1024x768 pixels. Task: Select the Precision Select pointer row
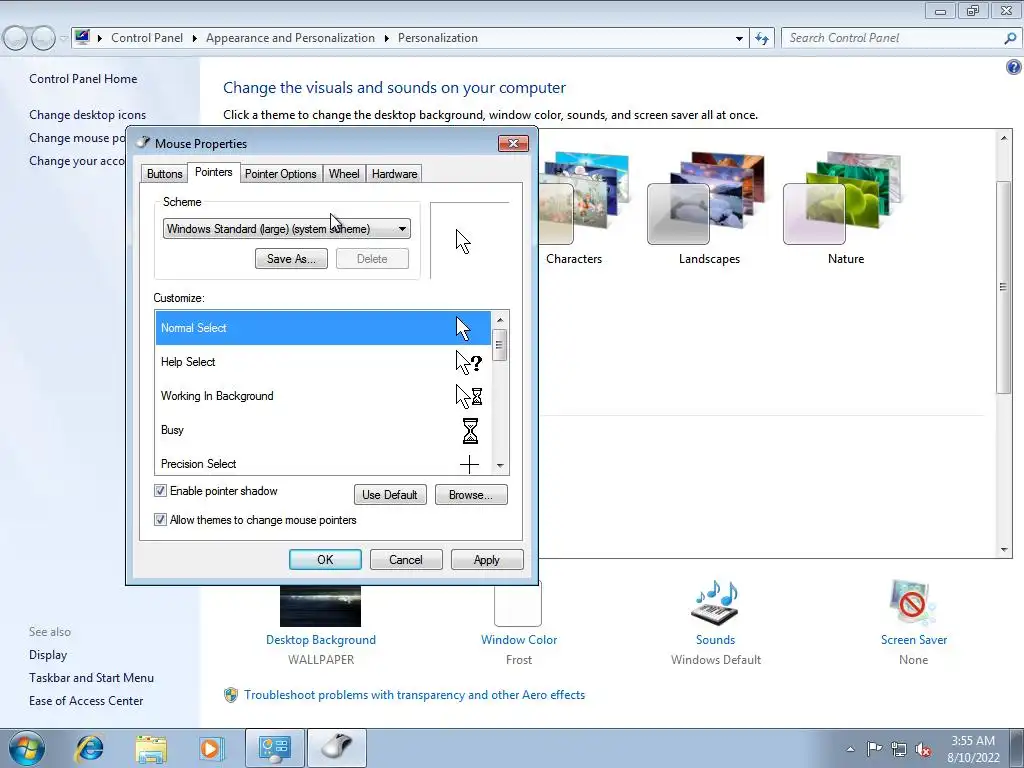[x=323, y=463]
